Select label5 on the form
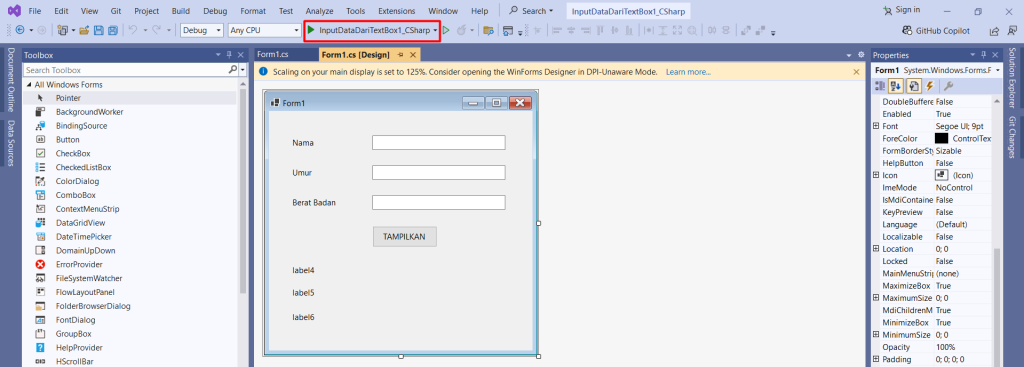 coord(304,293)
